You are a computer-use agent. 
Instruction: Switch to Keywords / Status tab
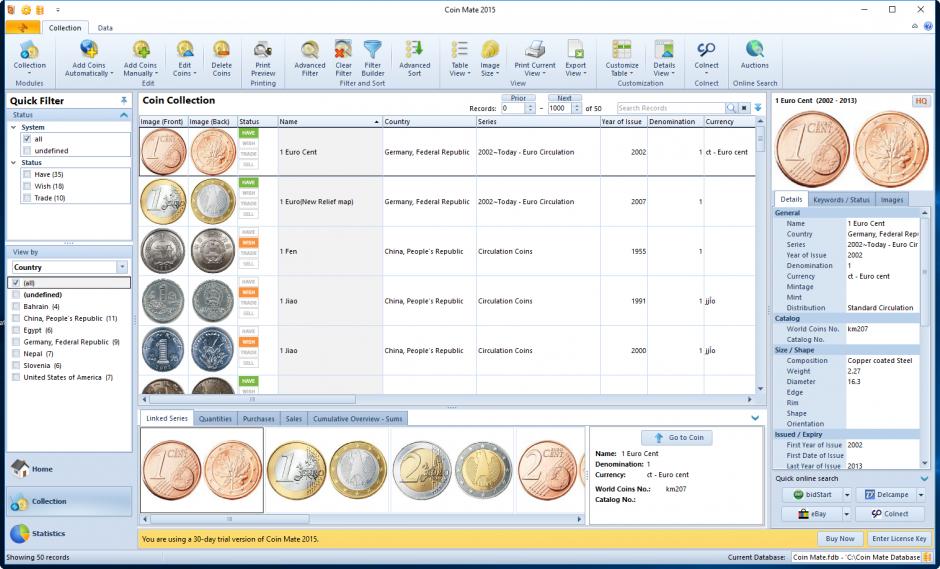click(842, 200)
